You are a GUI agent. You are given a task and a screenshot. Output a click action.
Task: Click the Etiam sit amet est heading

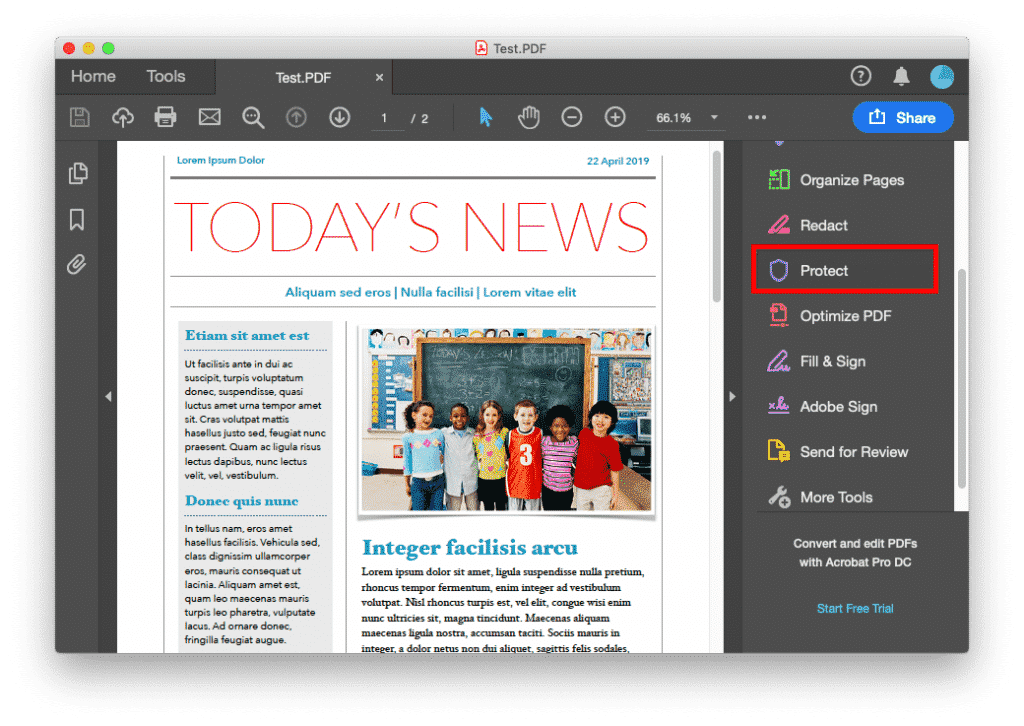(x=247, y=335)
